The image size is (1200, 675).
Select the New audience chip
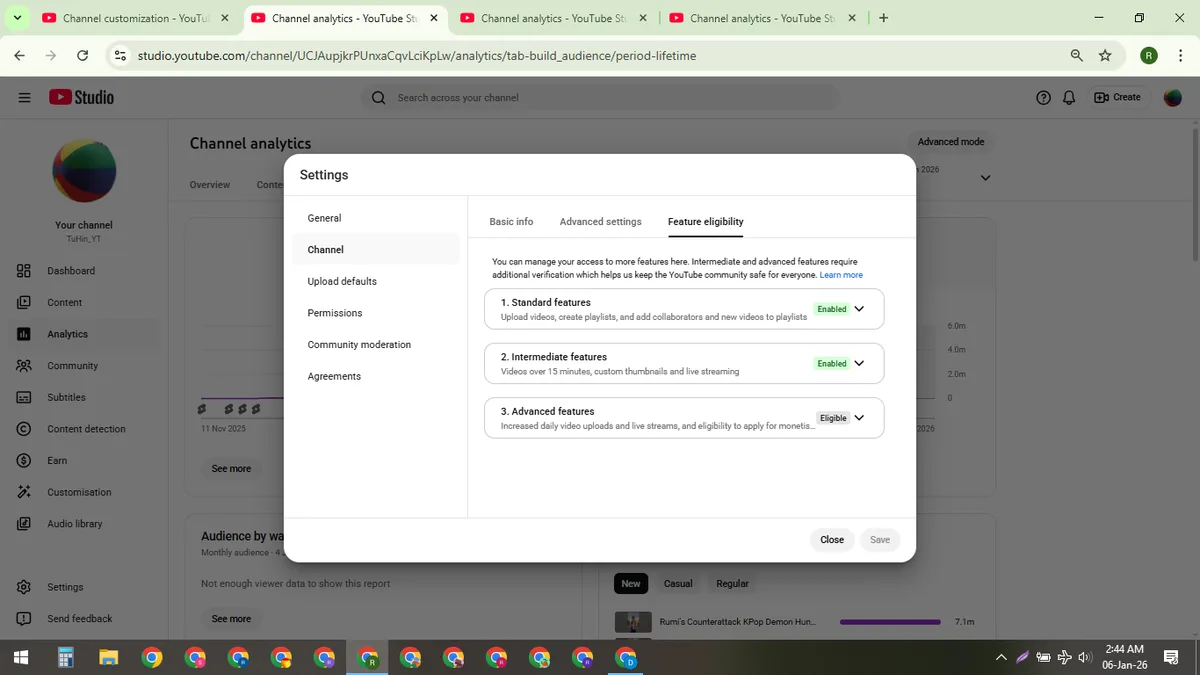[x=631, y=583]
